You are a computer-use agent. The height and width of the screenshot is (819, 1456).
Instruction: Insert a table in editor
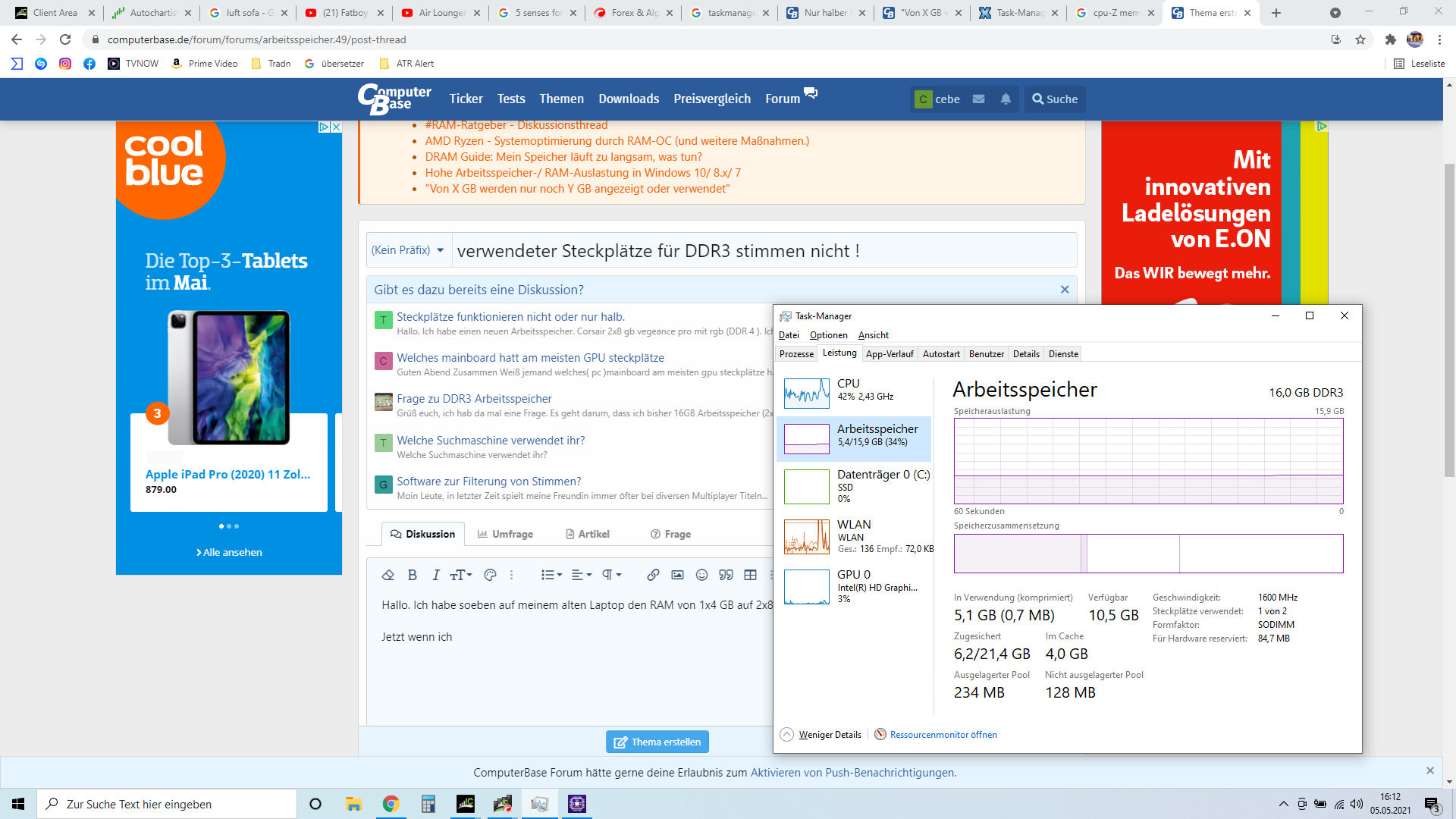pos(750,575)
